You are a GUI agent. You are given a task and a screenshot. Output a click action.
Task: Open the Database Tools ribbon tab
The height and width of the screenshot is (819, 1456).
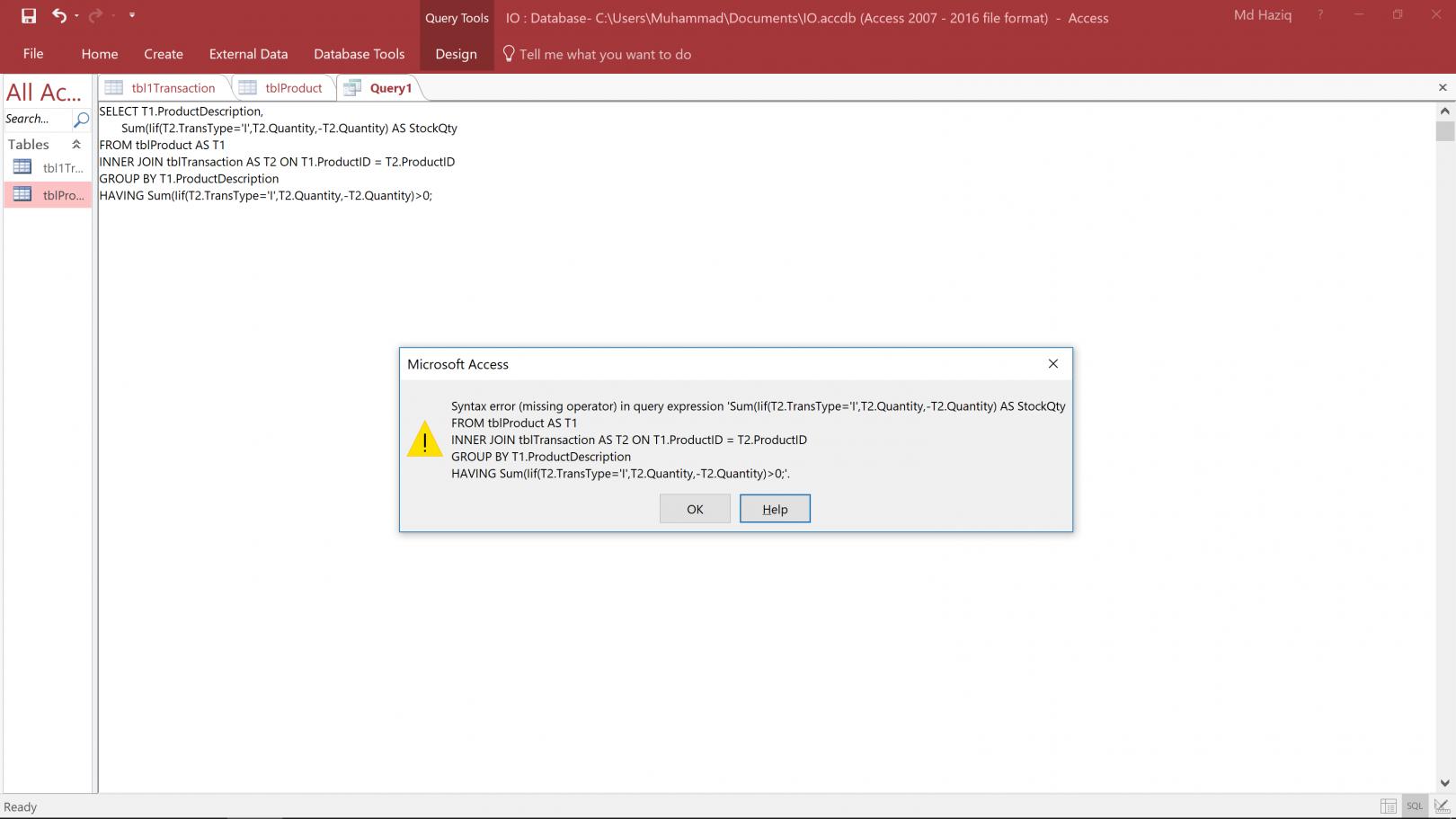[360, 54]
